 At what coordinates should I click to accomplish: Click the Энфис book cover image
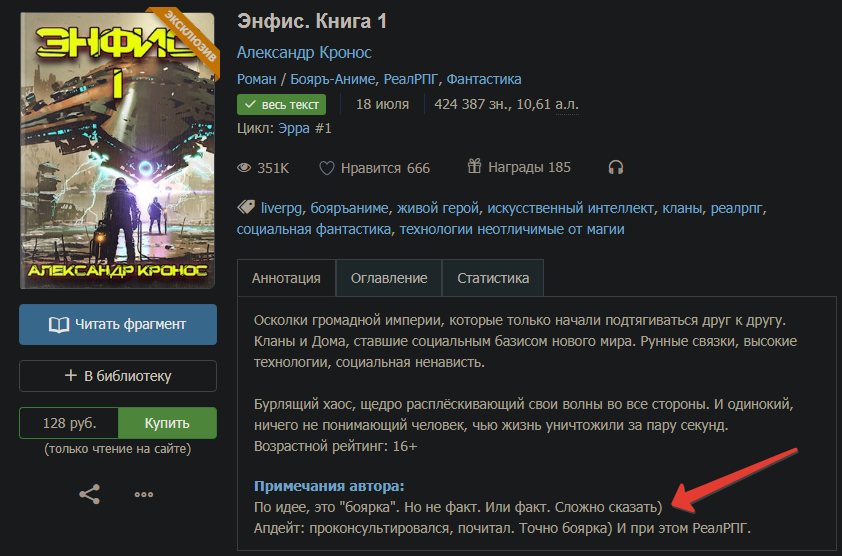118,150
